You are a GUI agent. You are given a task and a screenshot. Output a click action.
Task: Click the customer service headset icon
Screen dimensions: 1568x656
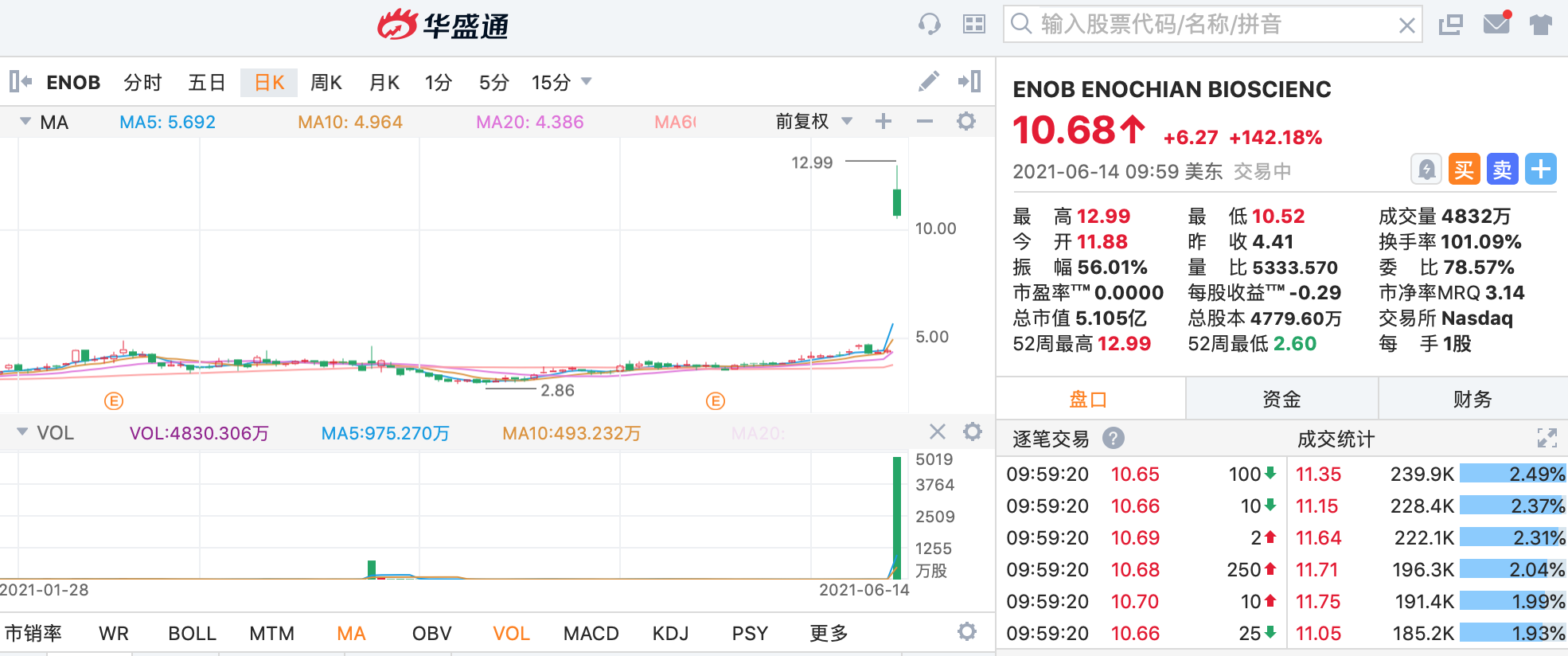click(x=929, y=24)
